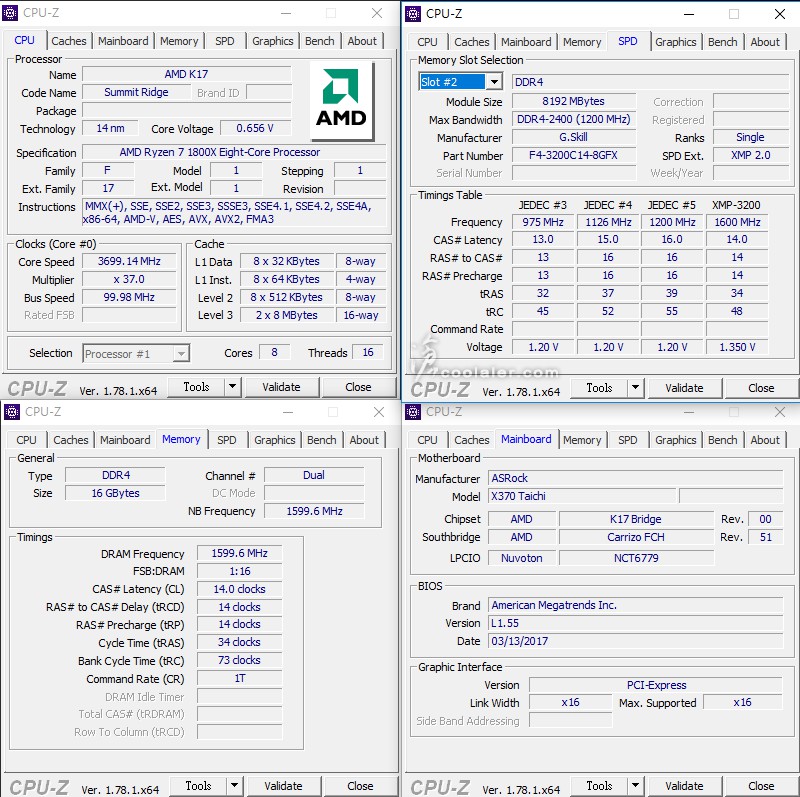The width and height of the screenshot is (800, 797).
Task: Click the Tools button in the Mainboard window
Action: pos(599,786)
